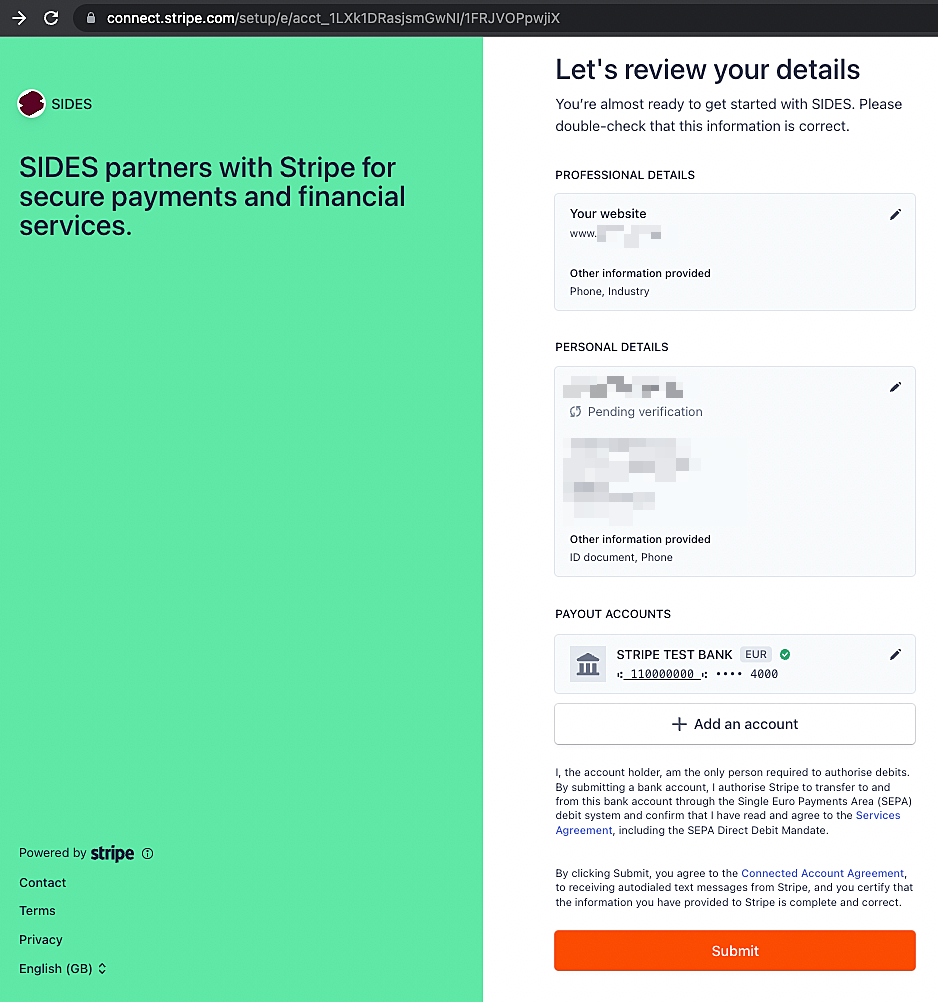938x1002 pixels.
Task: Open the Privacy footer link
Action: tap(41, 939)
